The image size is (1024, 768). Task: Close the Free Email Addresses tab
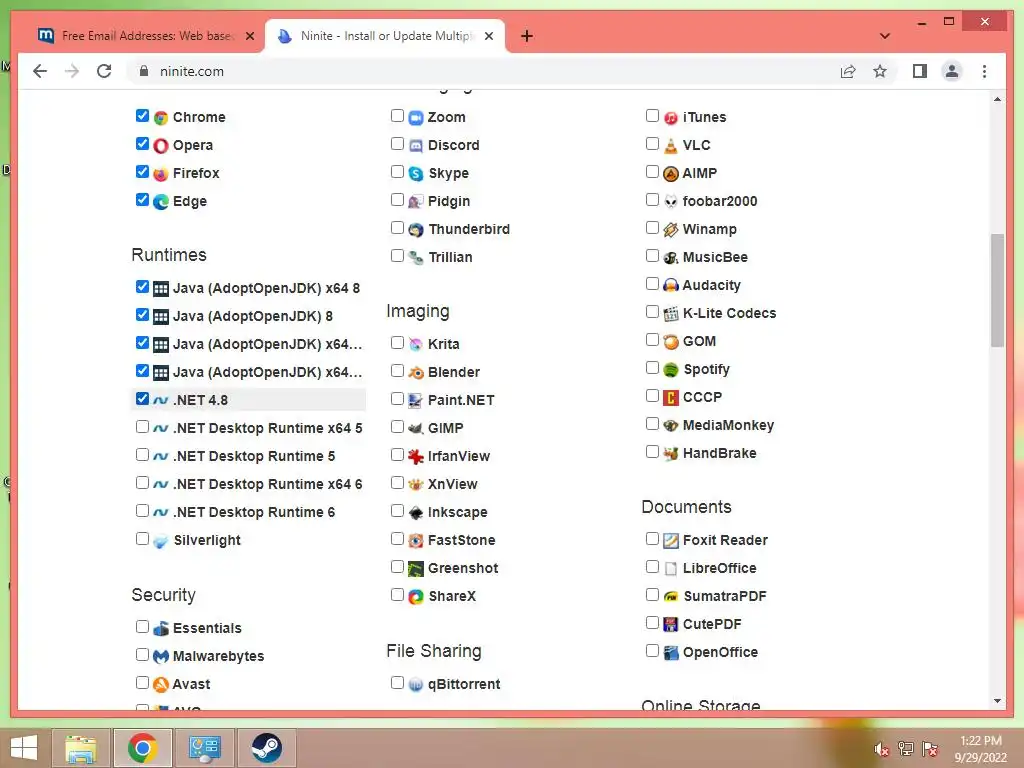point(249,36)
